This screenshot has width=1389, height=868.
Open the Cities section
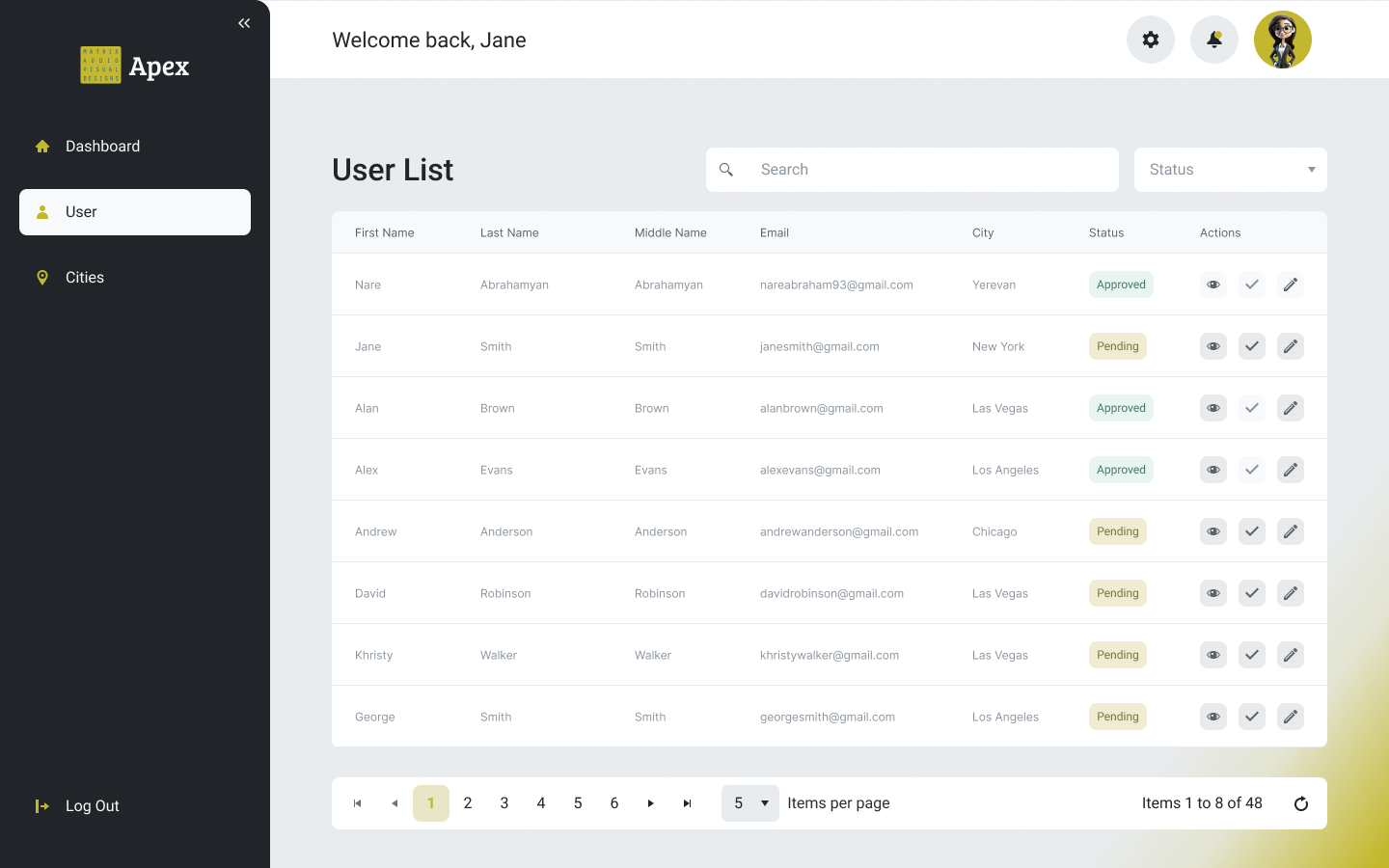pos(85,277)
